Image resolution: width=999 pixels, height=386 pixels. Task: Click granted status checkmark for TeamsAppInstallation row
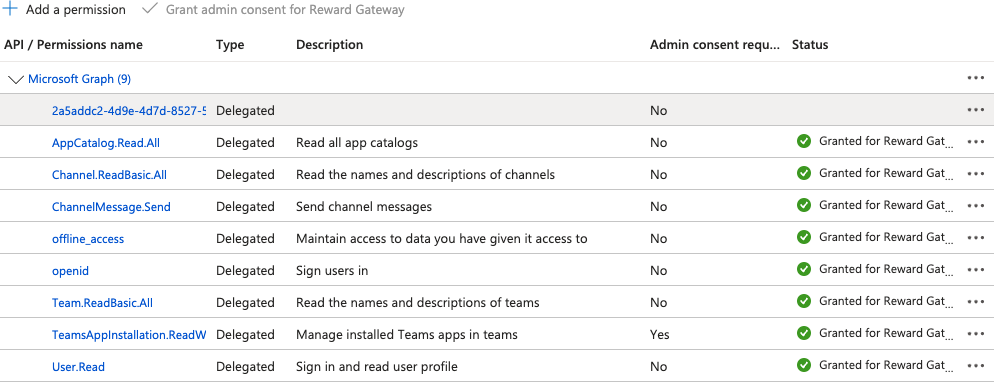pyautogui.click(x=804, y=332)
